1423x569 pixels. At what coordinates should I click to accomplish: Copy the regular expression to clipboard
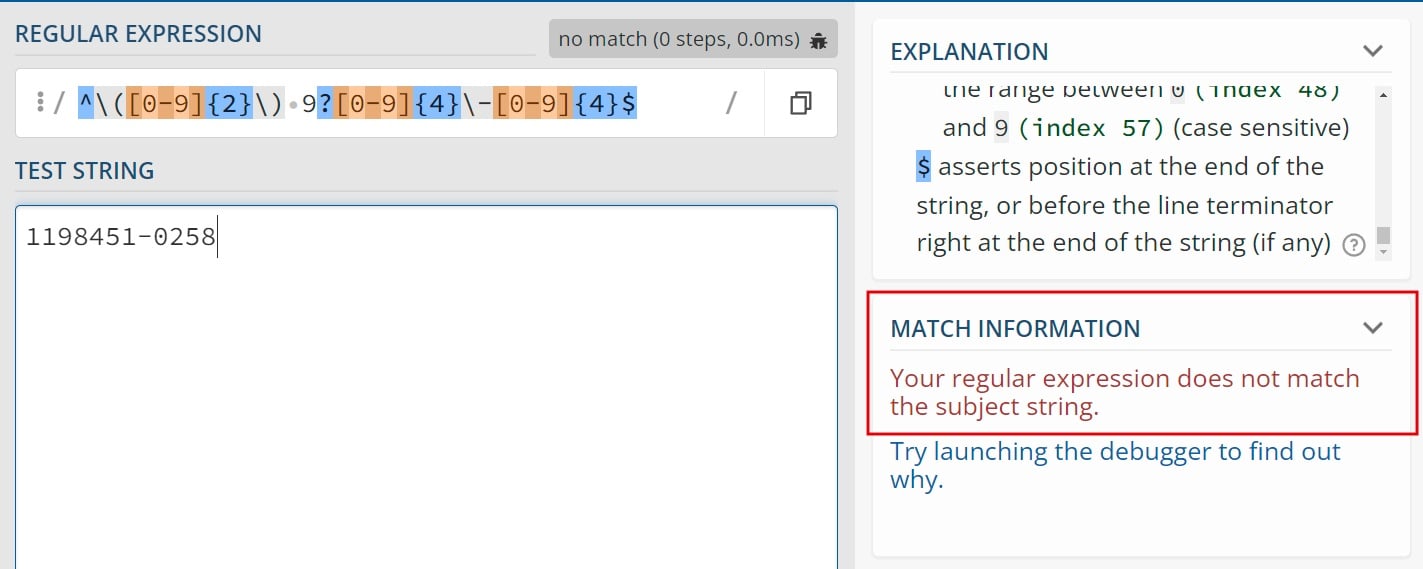pyautogui.click(x=800, y=103)
